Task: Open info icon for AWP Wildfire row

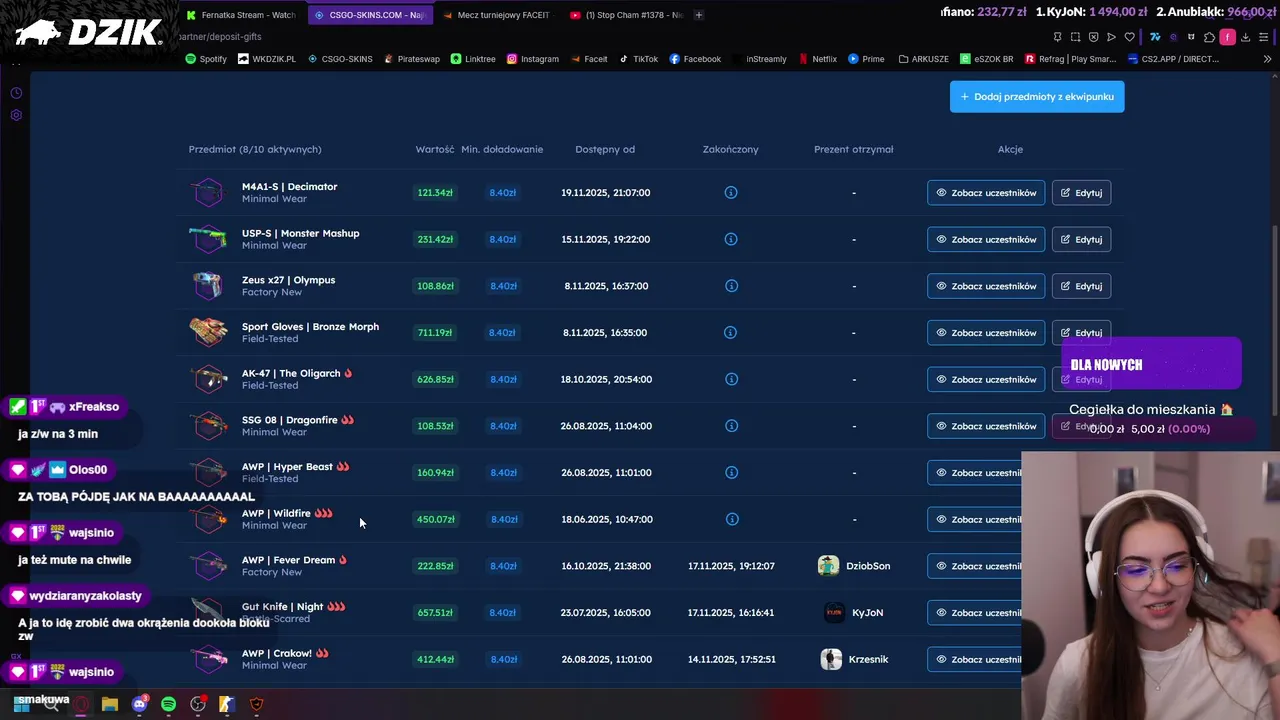Action: (731, 519)
